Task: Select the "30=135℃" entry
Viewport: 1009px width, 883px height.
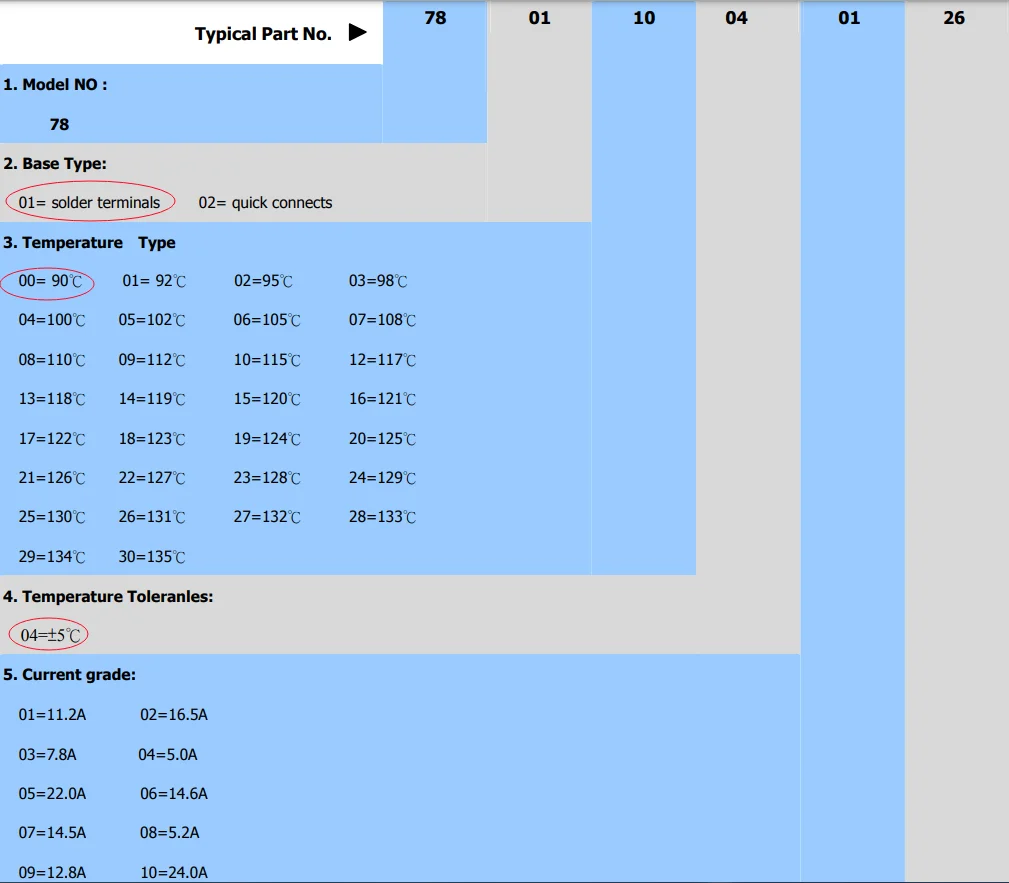Action: (x=152, y=557)
